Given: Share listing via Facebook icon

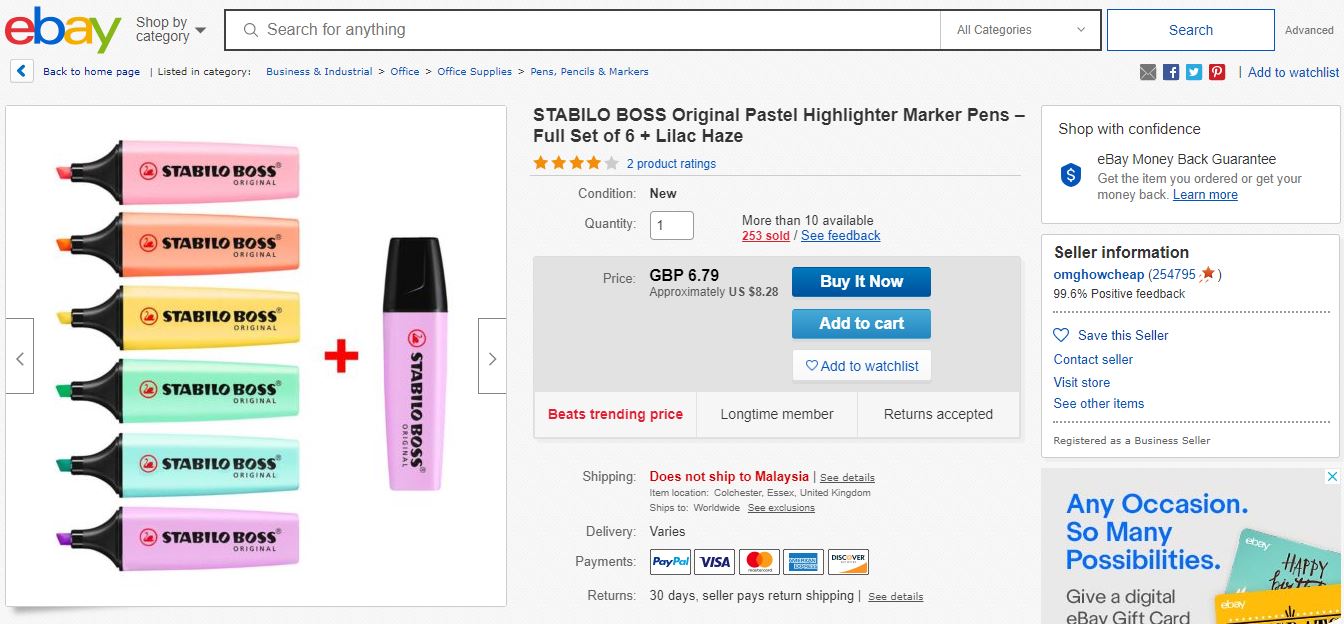Looking at the screenshot, I should coord(1171,72).
